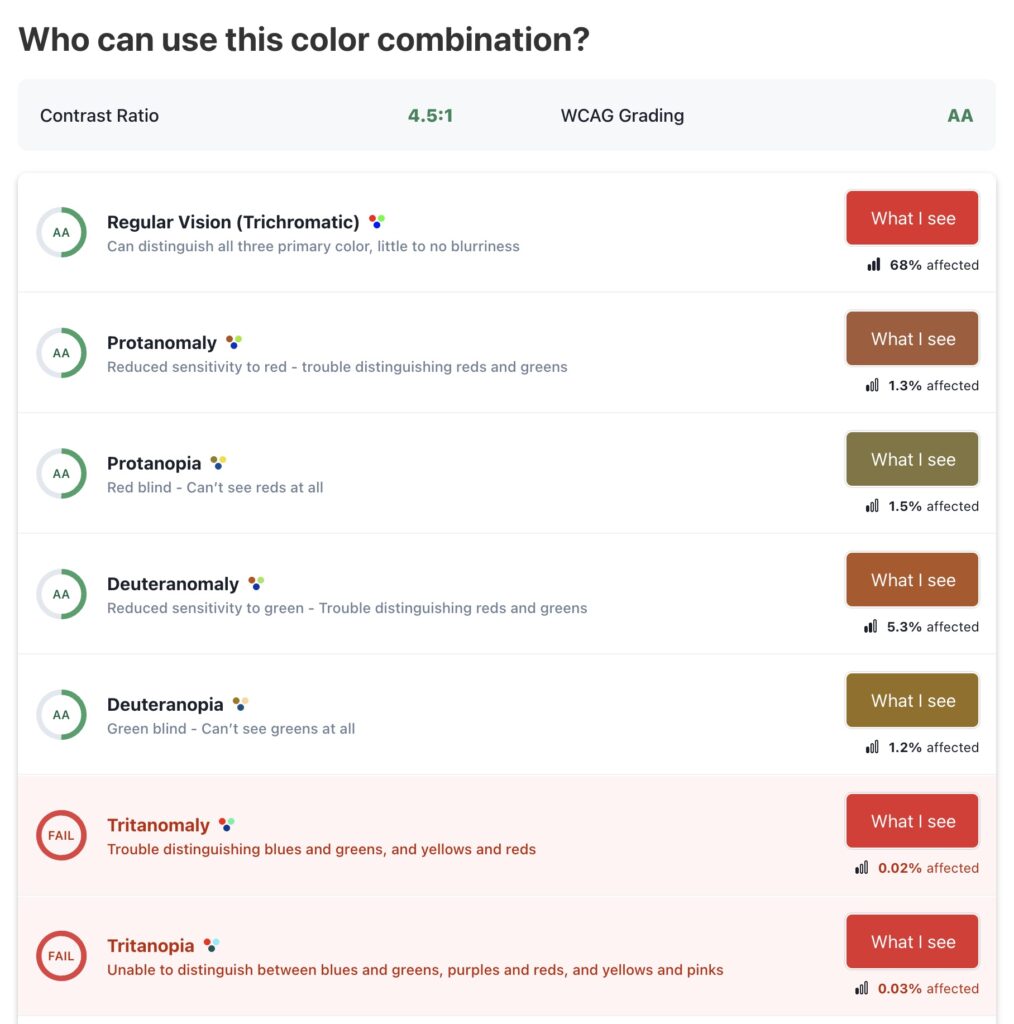
Task: Click the color dots icon beside Regular Vision
Action: pyautogui.click(x=376, y=222)
